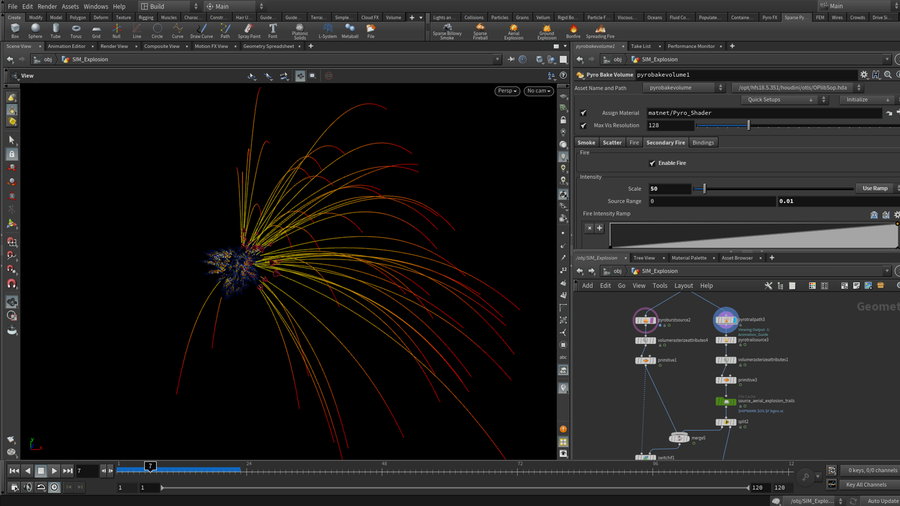The height and width of the screenshot is (506, 900).
Task: Click the merge5 node
Action: (679, 438)
